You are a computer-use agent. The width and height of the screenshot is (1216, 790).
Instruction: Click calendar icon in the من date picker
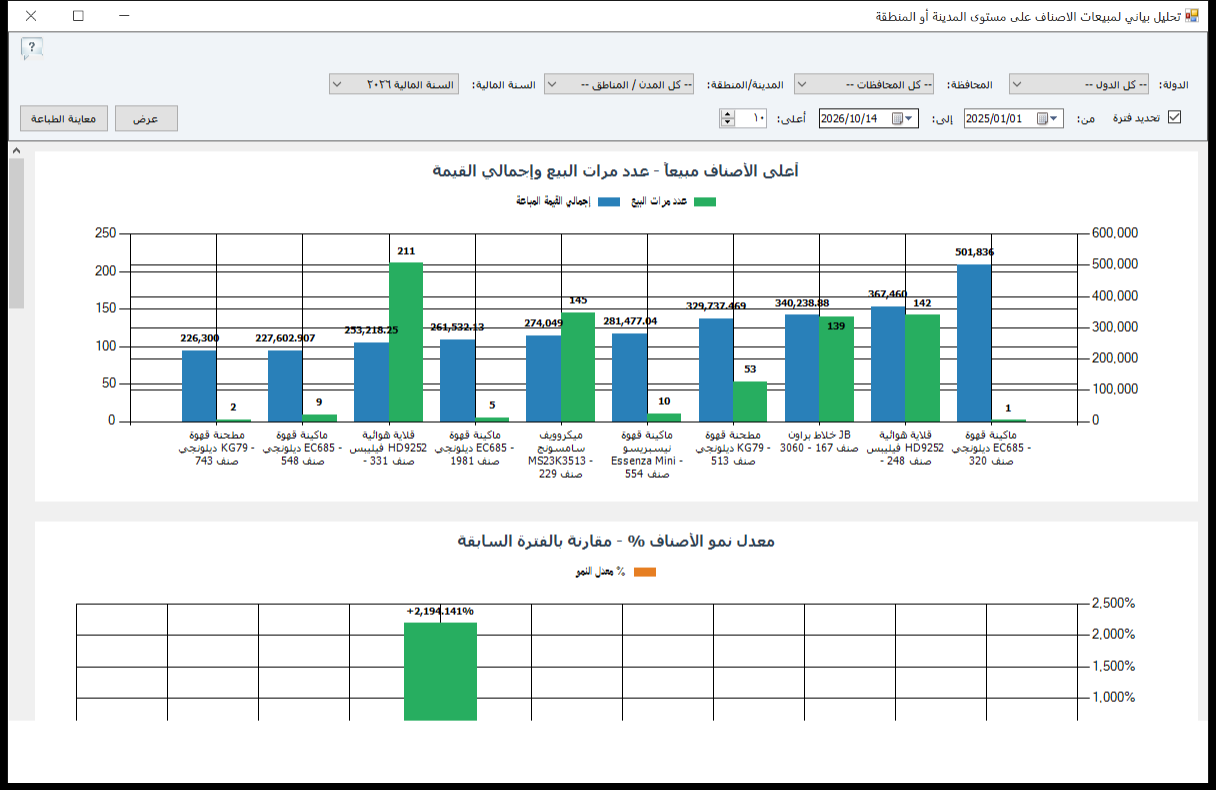[1043, 118]
